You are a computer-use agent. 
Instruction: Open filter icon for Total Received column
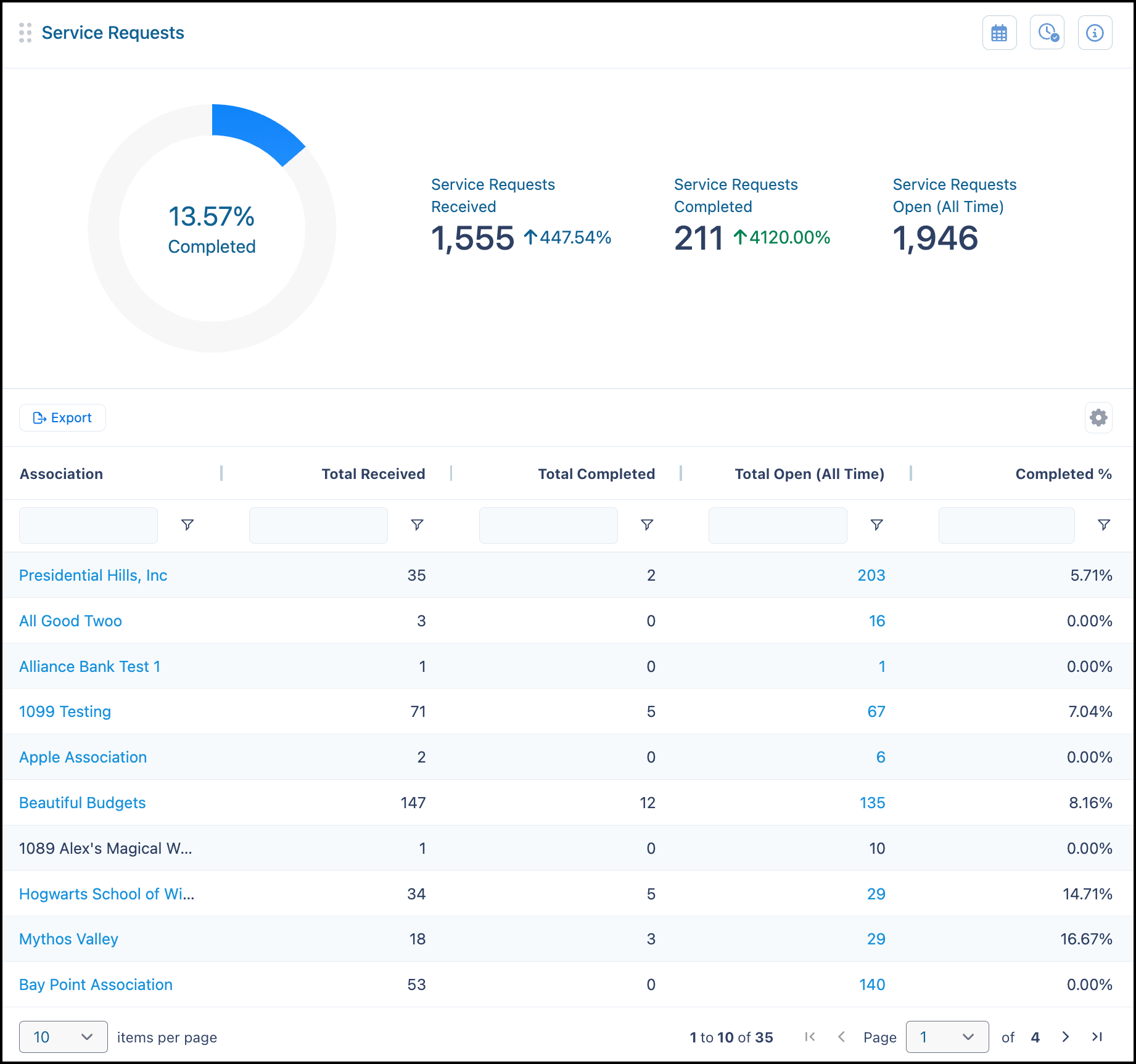click(417, 525)
